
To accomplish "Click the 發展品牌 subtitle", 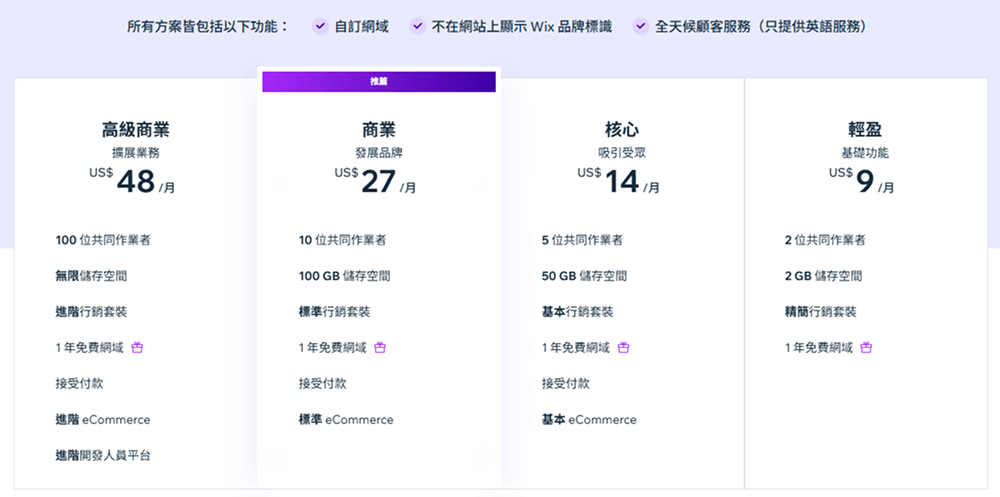I will (379, 153).
